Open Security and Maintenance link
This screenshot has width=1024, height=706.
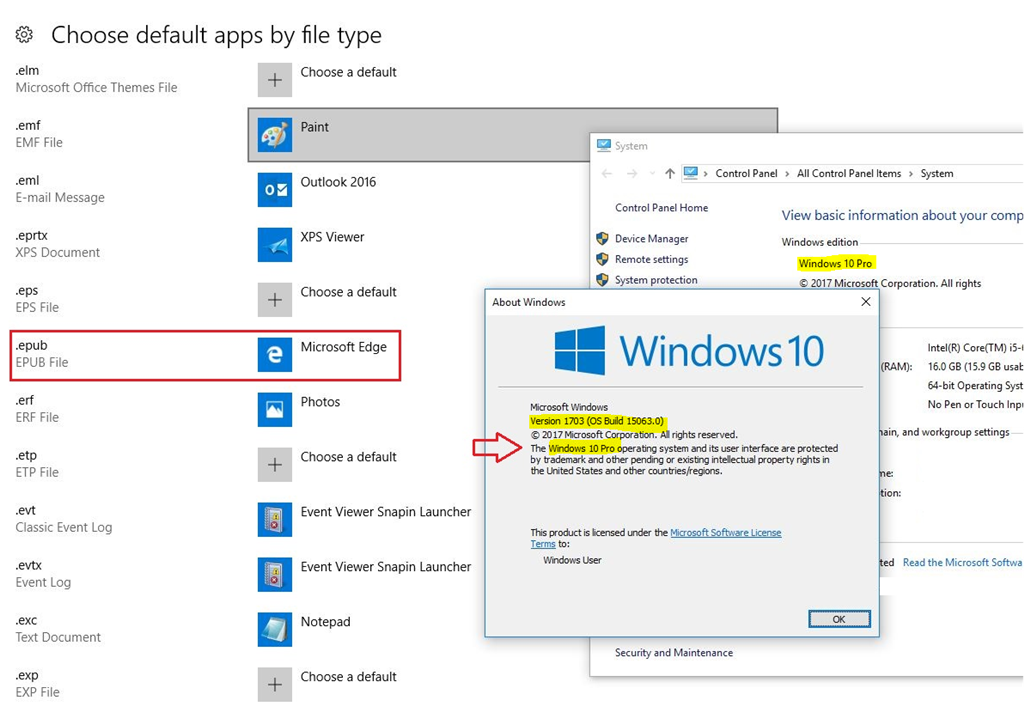(673, 652)
